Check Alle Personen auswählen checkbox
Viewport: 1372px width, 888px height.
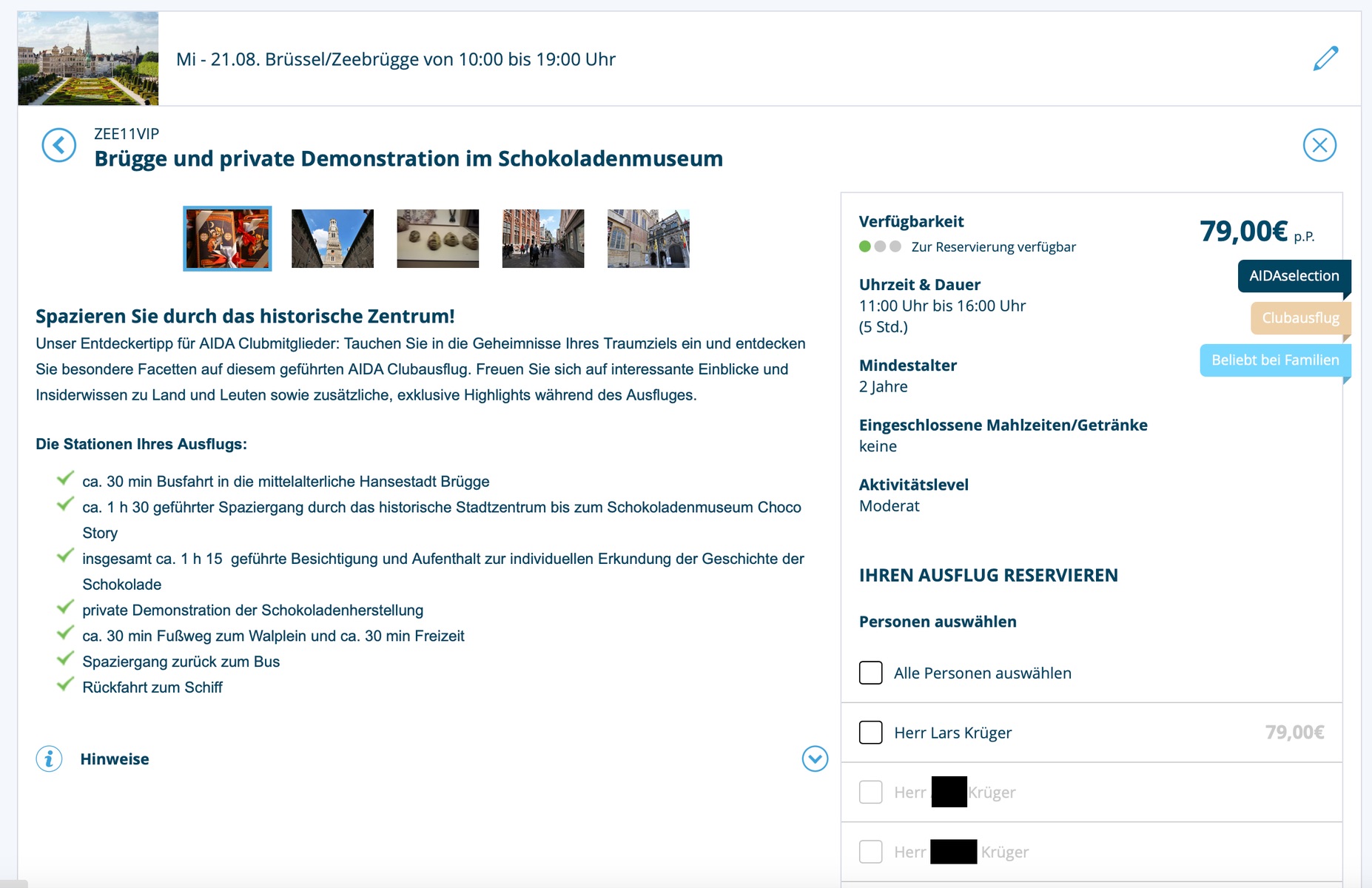871,673
